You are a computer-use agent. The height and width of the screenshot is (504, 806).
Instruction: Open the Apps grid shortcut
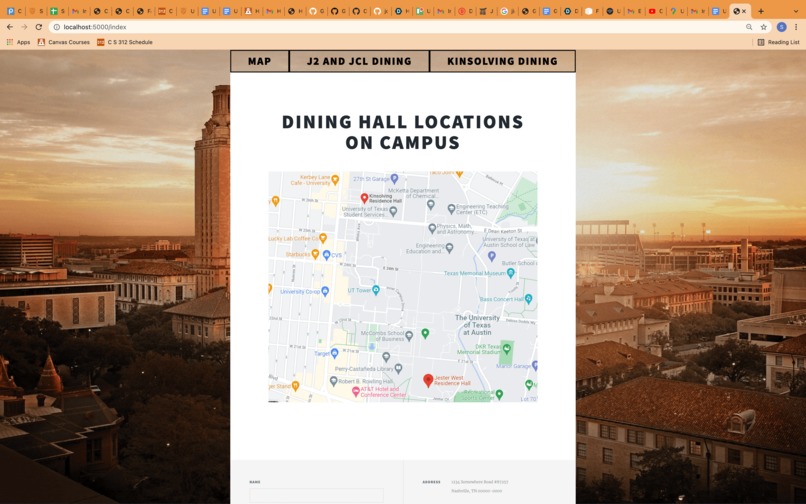pyautogui.click(x=19, y=42)
